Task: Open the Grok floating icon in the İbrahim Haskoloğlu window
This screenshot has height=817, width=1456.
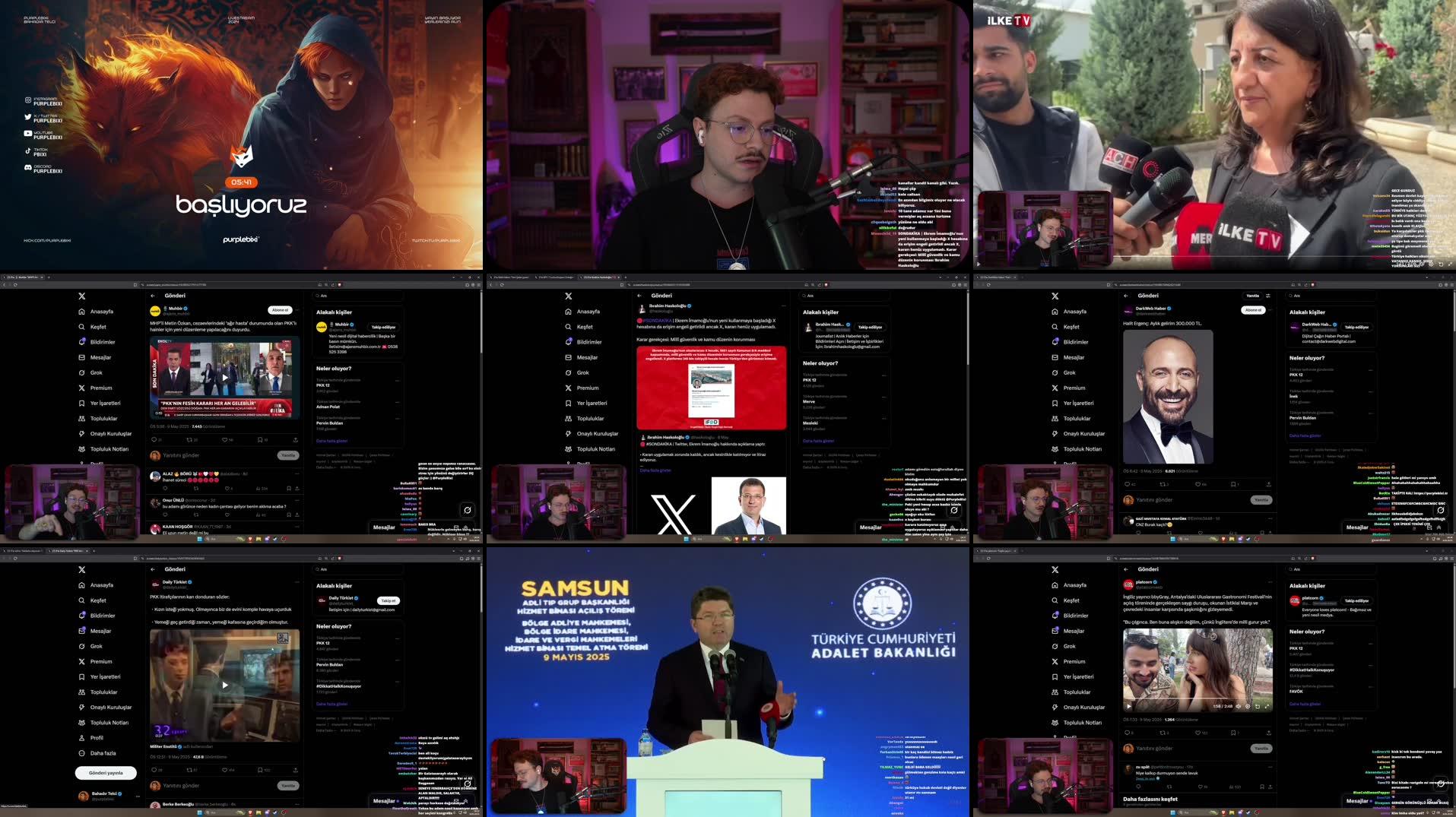Action: tap(954, 510)
